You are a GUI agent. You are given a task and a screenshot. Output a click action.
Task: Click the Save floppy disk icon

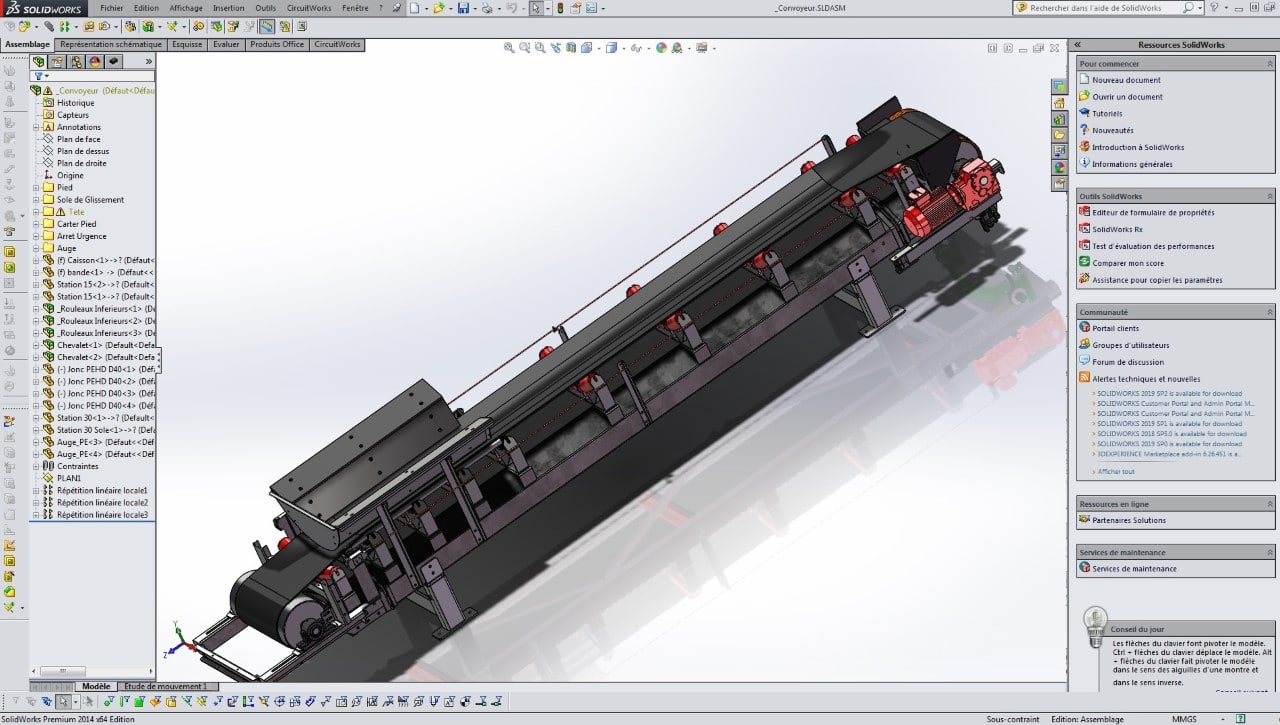(x=463, y=8)
